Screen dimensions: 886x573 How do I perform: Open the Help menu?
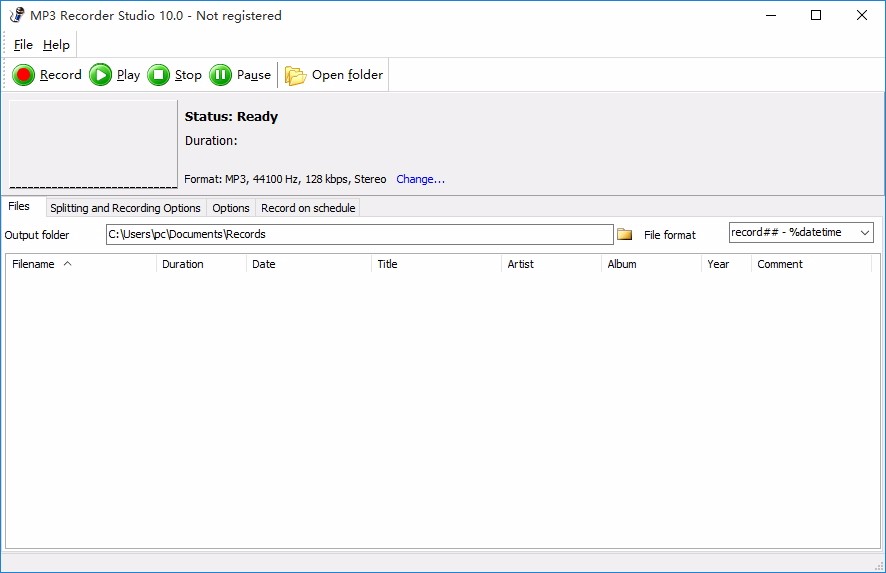click(56, 45)
